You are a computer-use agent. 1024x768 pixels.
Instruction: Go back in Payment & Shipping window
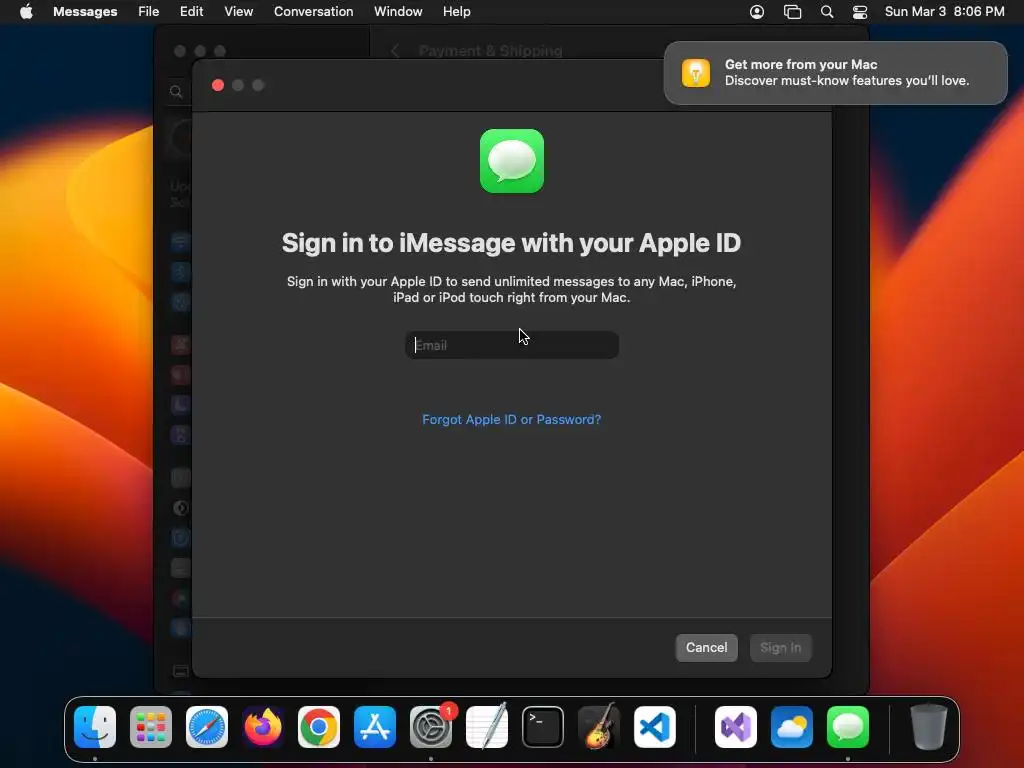395,51
